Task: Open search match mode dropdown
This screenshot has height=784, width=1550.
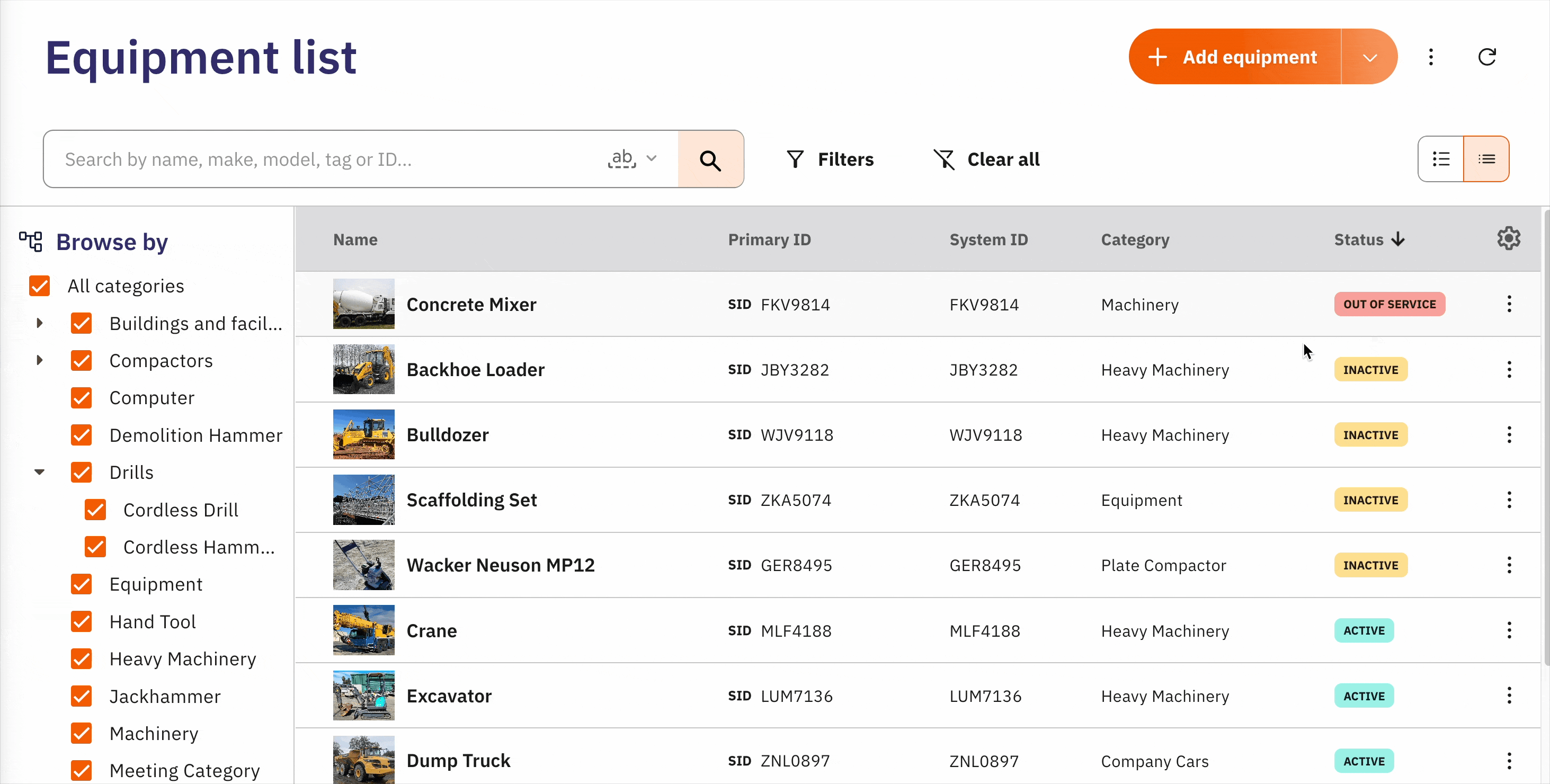Action: point(633,159)
